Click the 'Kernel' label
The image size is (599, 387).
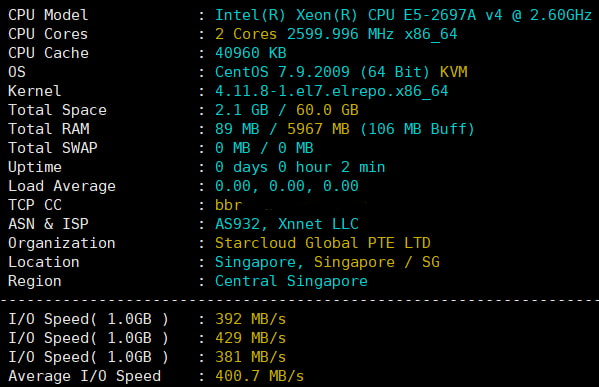[x=34, y=91]
